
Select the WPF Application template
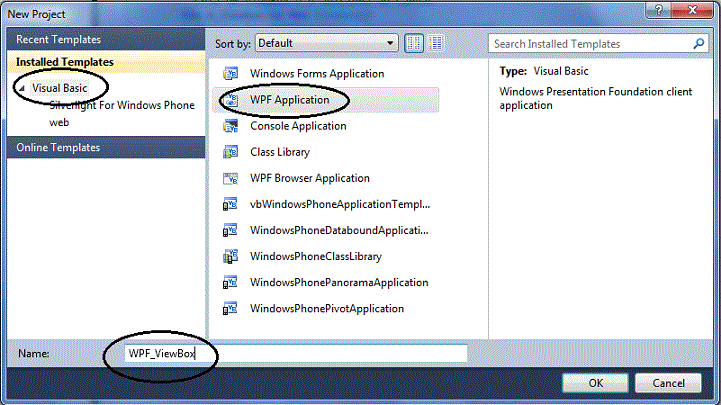coord(325,100)
